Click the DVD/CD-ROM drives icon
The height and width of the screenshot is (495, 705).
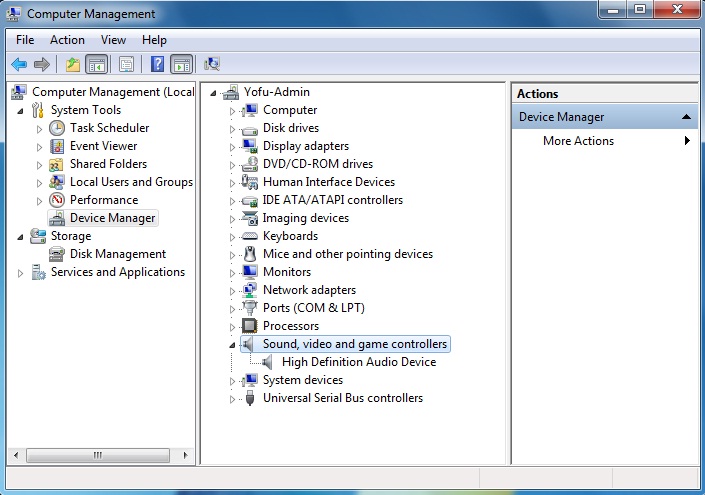coord(250,164)
